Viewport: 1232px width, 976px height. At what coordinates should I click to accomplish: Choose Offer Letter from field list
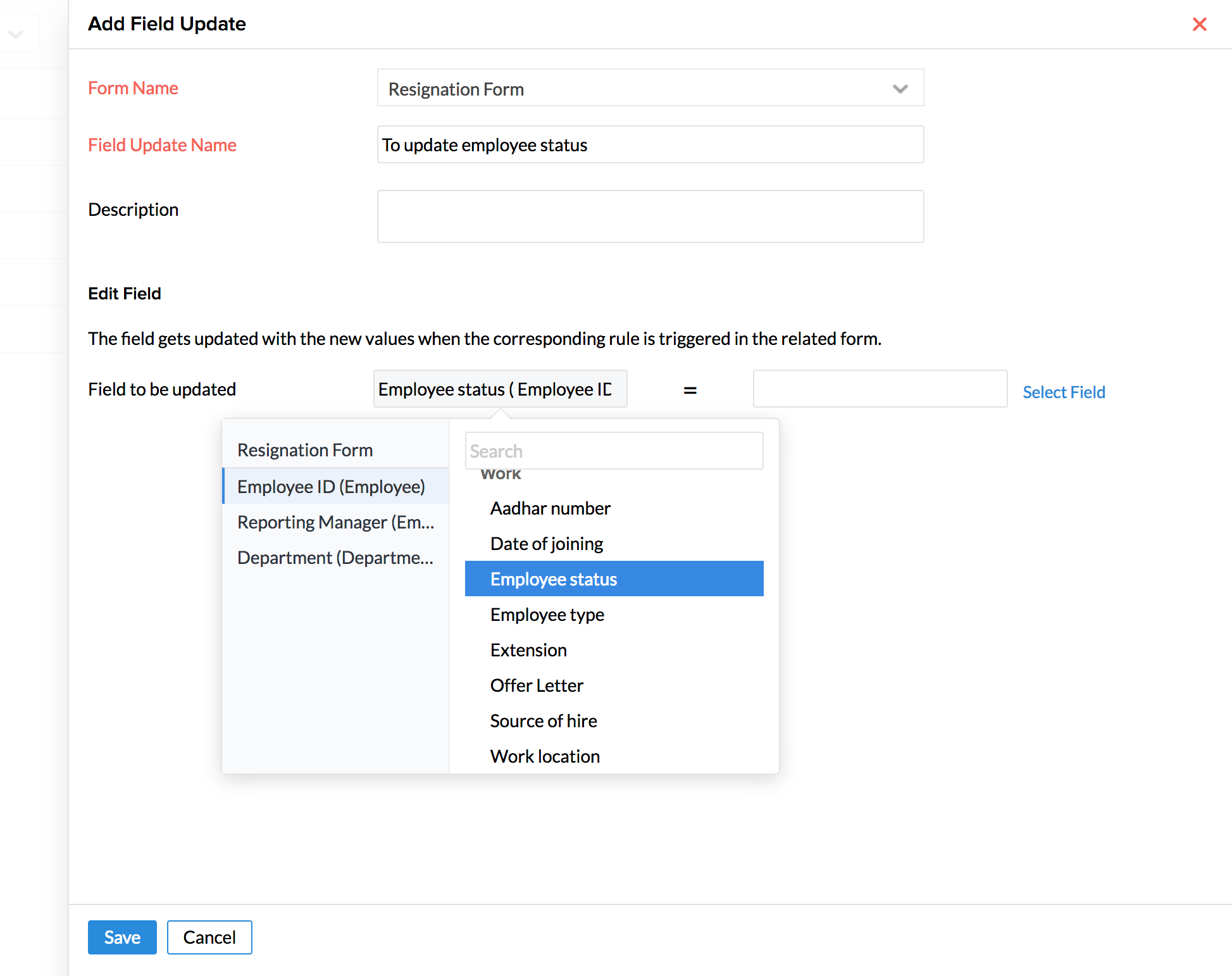536,685
